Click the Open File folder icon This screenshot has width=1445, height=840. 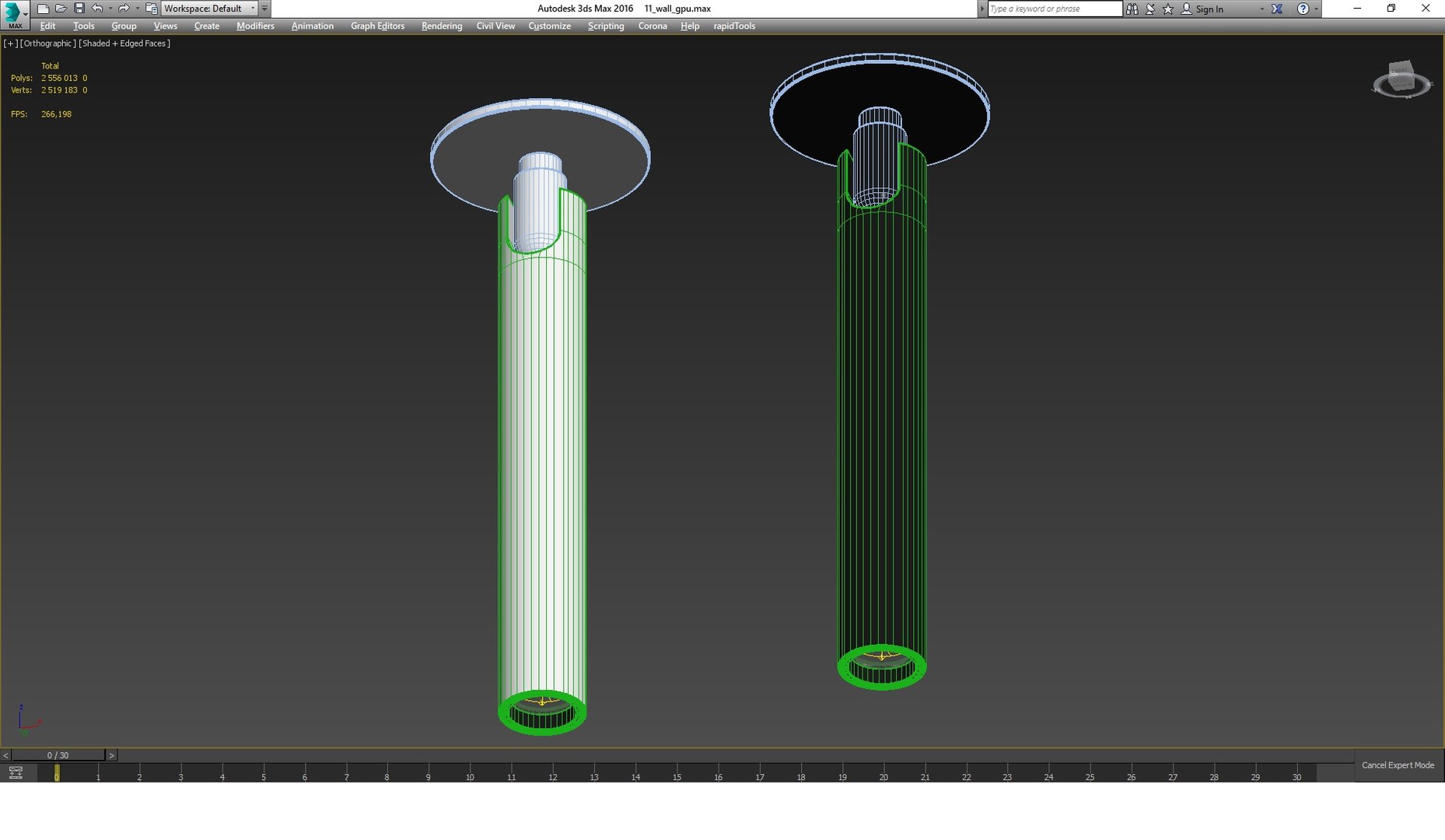tap(61, 9)
